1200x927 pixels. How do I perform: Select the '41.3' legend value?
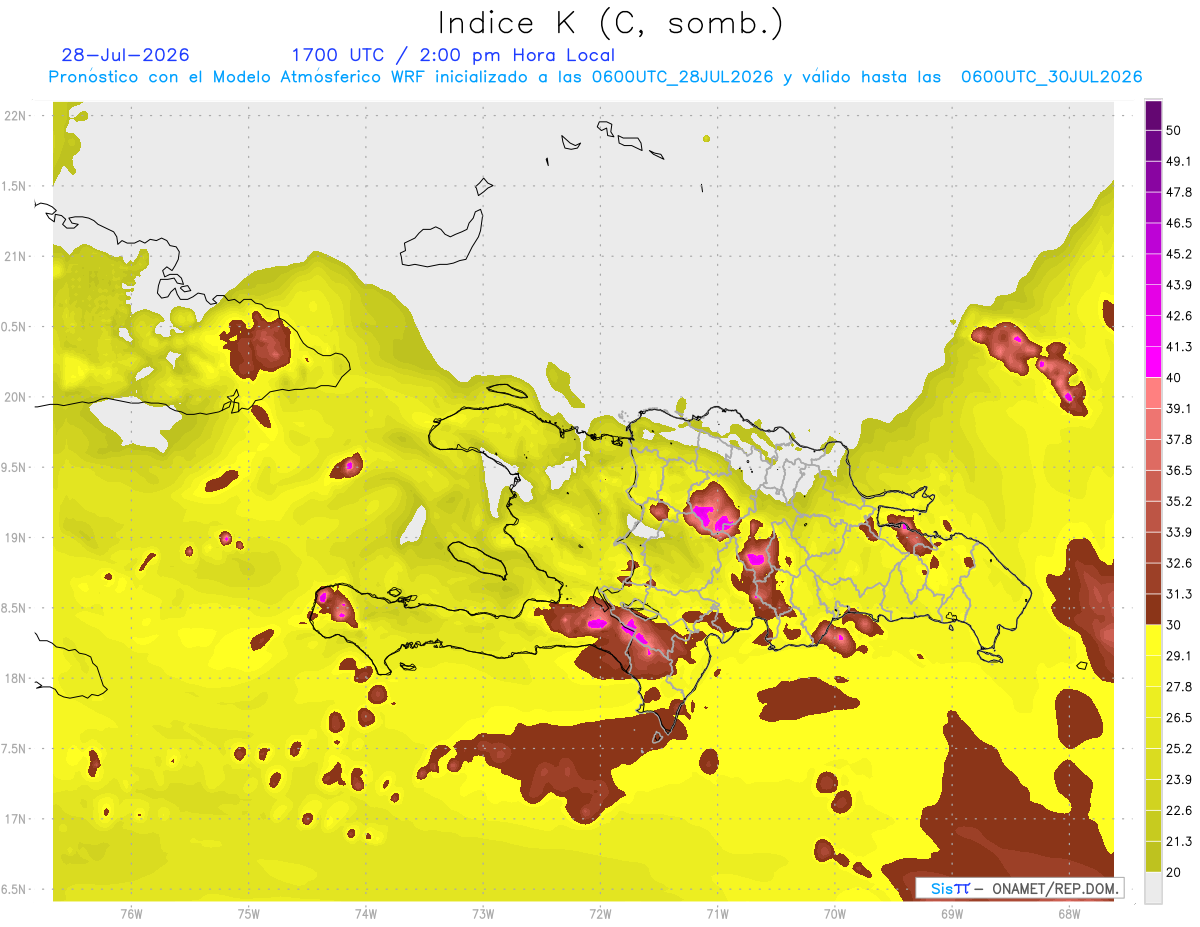click(1179, 347)
